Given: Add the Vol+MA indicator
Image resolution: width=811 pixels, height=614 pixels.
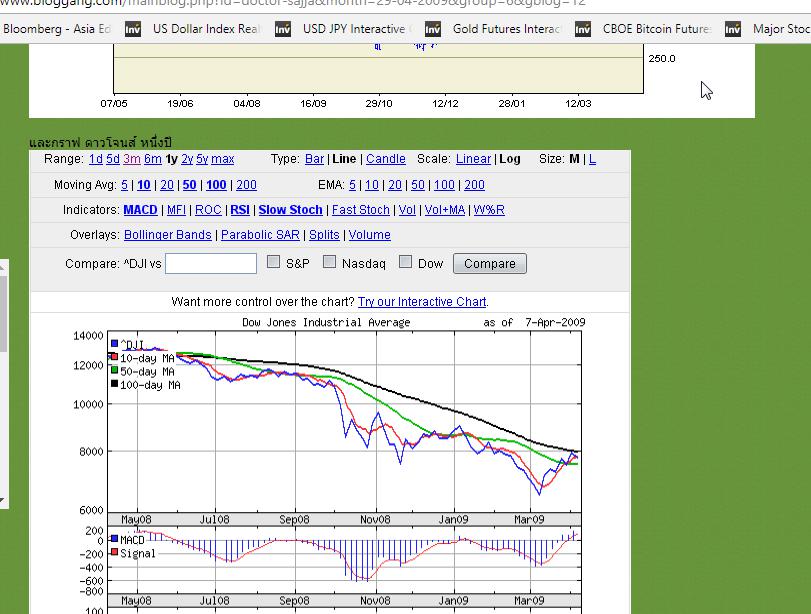Looking at the screenshot, I should tap(445, 209).
